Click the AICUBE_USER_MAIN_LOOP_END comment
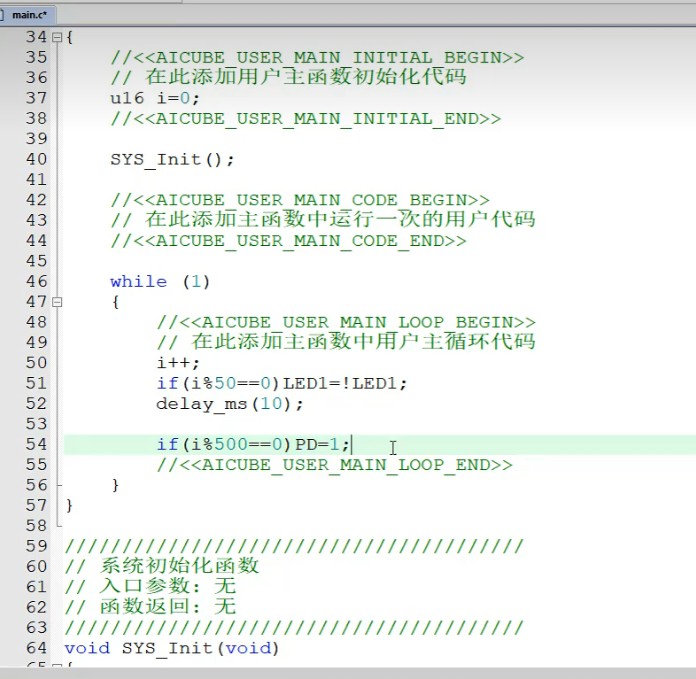This screenshot has width=696, height=679. [334, 465]
